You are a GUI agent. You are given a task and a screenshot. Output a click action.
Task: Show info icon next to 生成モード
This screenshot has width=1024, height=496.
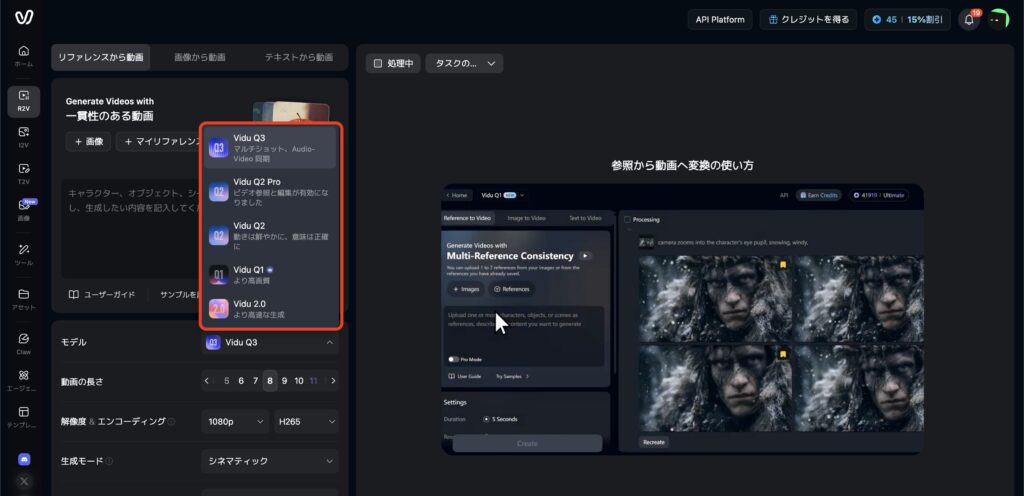pos(109,461)
